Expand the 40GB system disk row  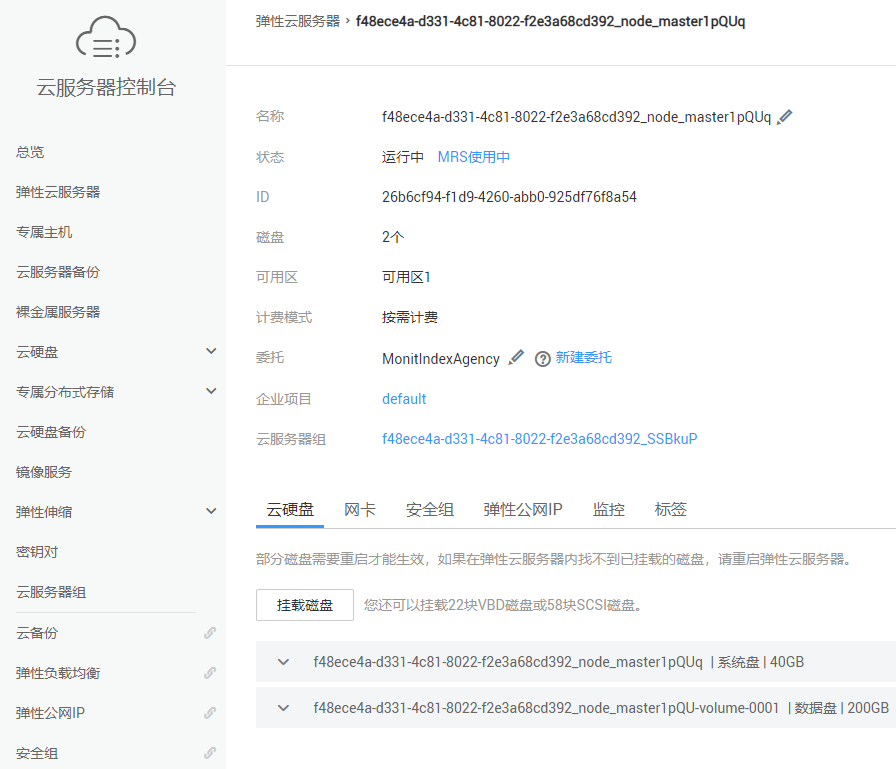click(x=284, y=662)
